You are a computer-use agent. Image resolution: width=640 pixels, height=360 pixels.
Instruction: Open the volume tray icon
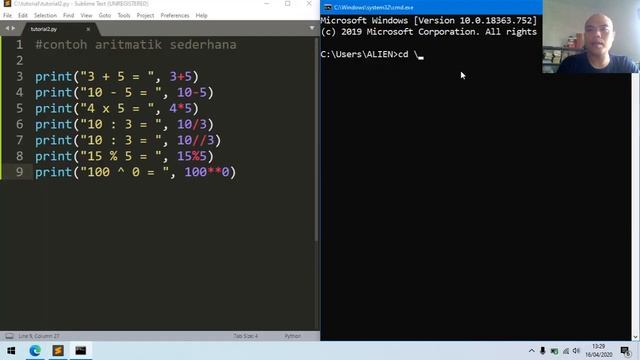tap(576, 351)
